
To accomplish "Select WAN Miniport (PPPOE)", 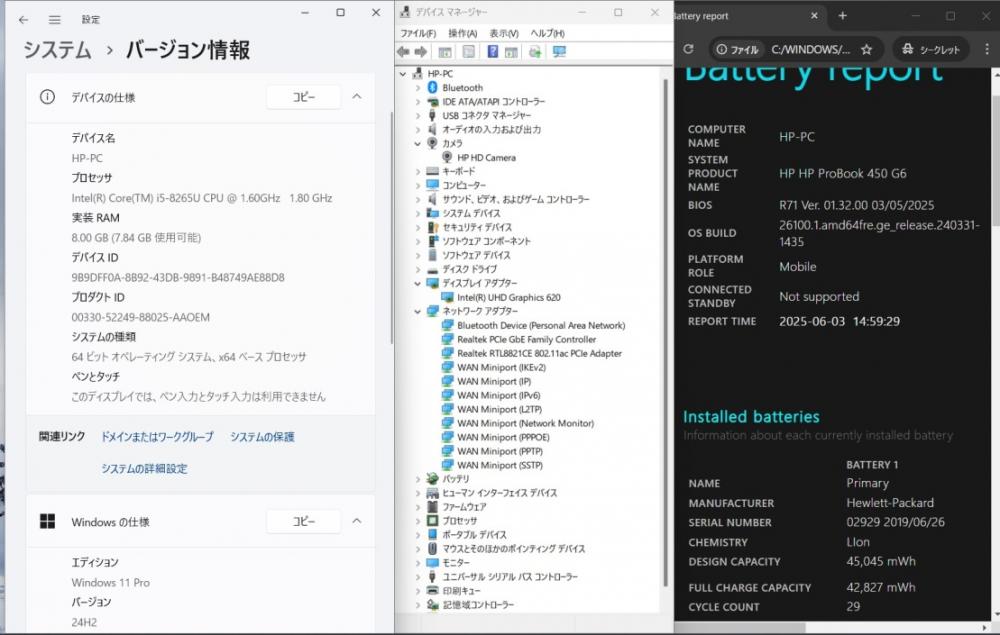I will pos(496,437).
